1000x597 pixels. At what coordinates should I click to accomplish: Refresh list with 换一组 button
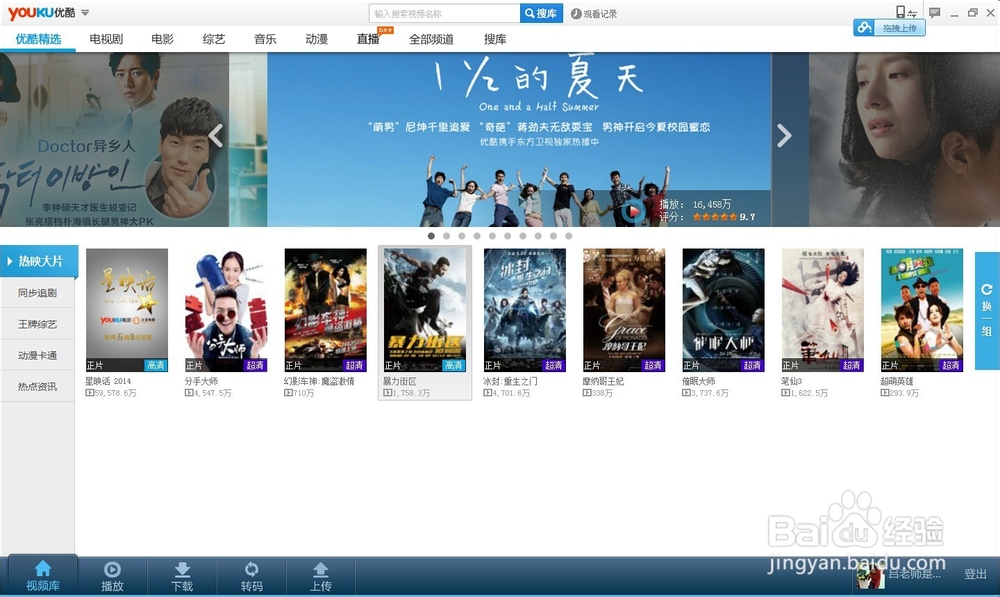pos(987,311)
